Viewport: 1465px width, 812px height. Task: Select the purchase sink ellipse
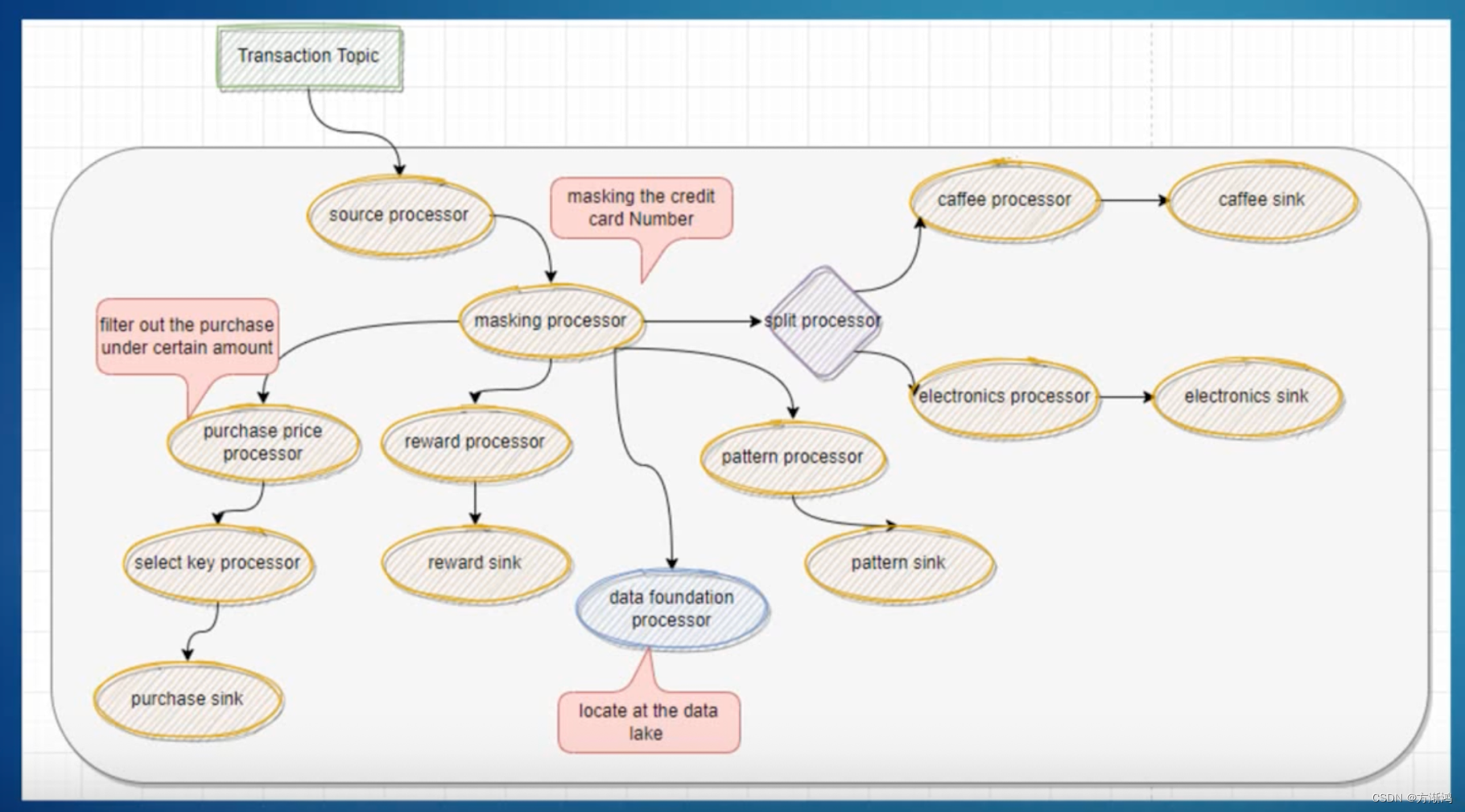pyautogui.click(x=188, y=699)
